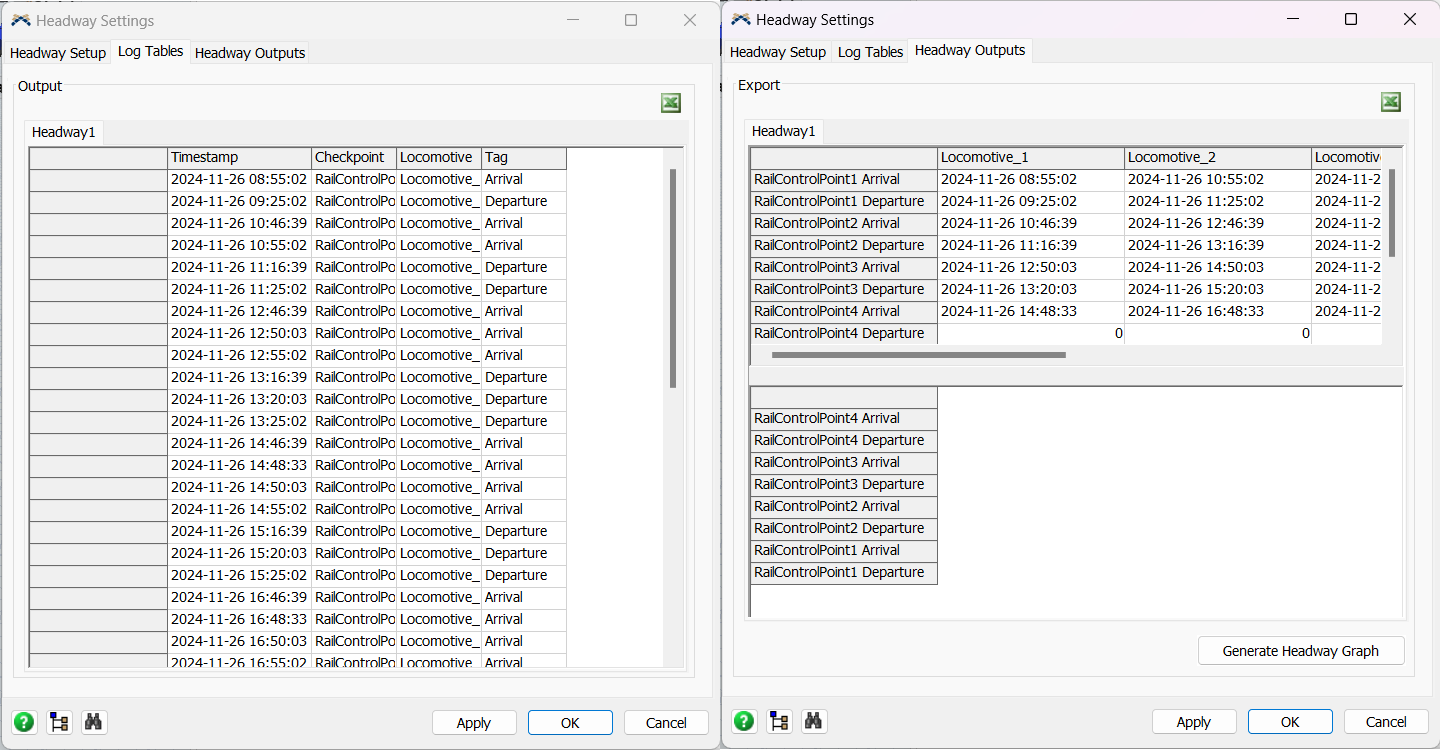1440x750 pixels.
Task: Switch to Headway Setup tab beside active Log Tables
Action: [58, 53]
